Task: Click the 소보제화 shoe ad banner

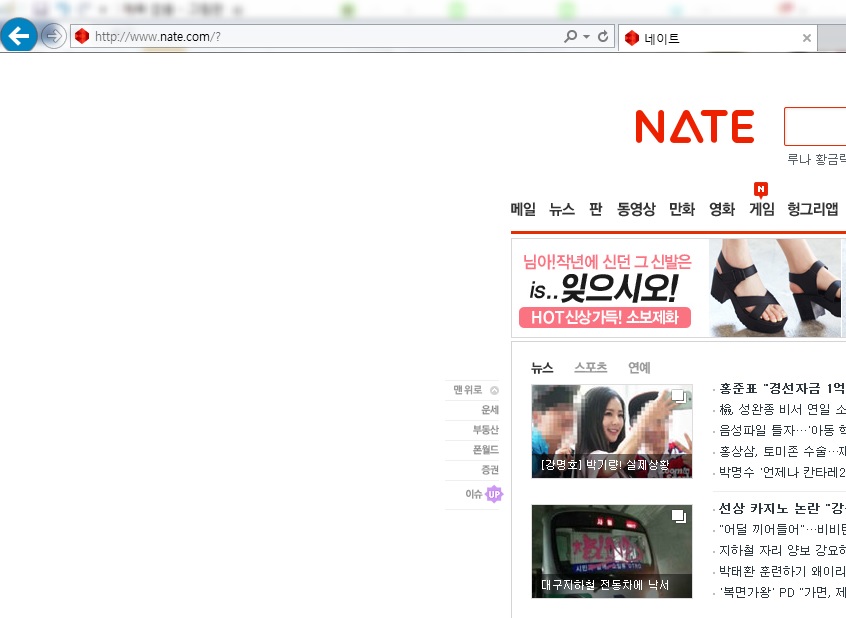Action: (679, 288)
